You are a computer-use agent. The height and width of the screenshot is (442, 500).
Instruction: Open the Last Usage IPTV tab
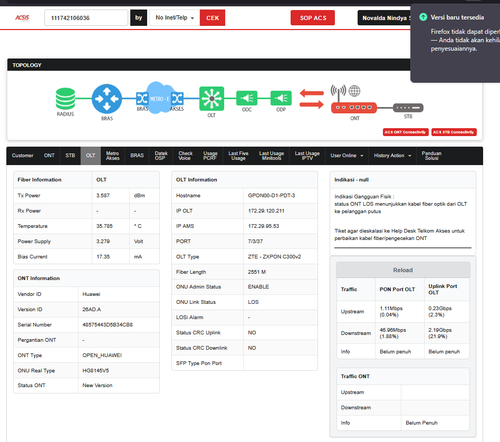pyautogui.click(x=307, y=156)
